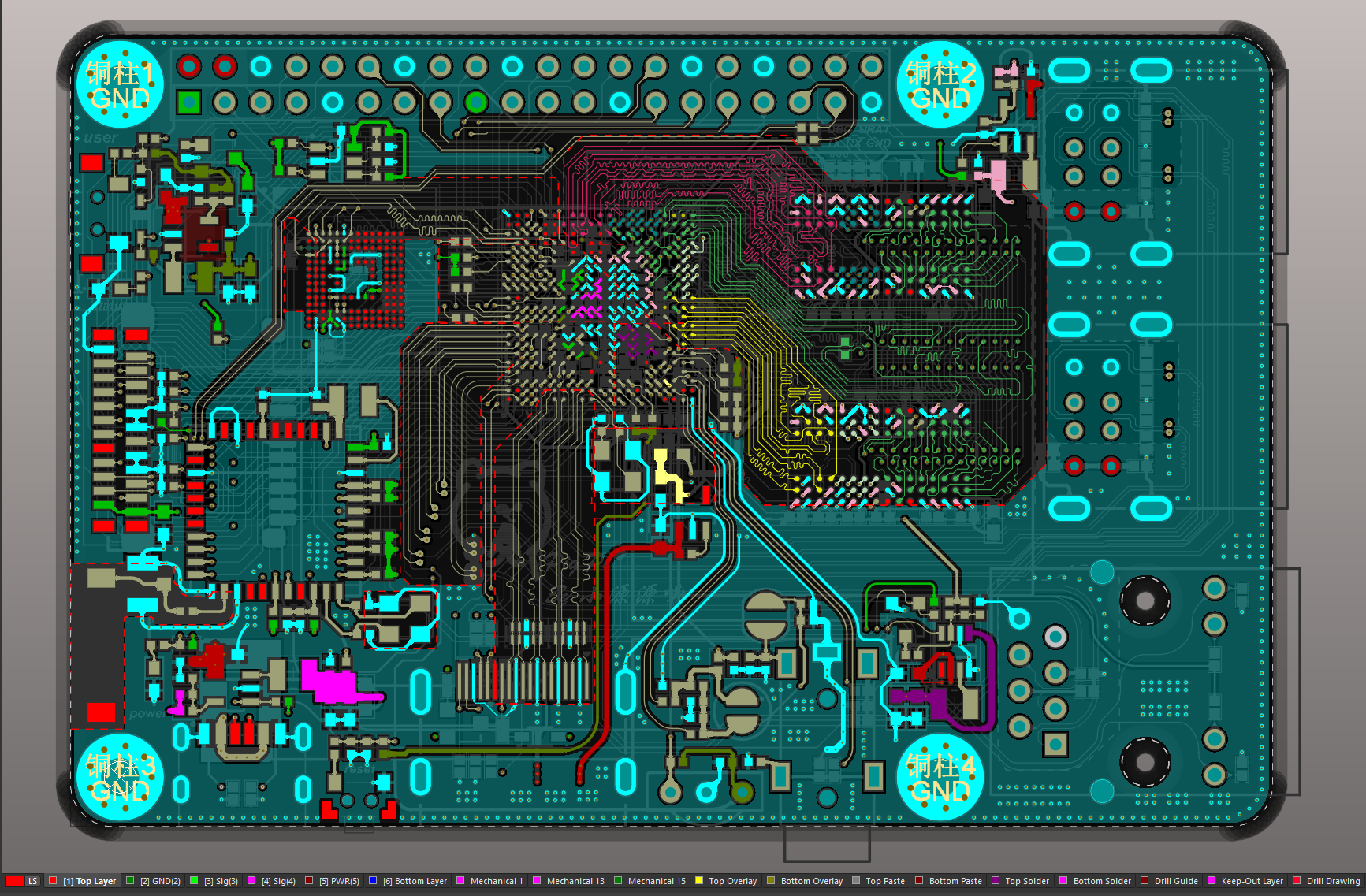Viewport: 1366px width, 896px height.
Task: Select the 铜柱1 GND mounting hole
Action: coord(119,84)
